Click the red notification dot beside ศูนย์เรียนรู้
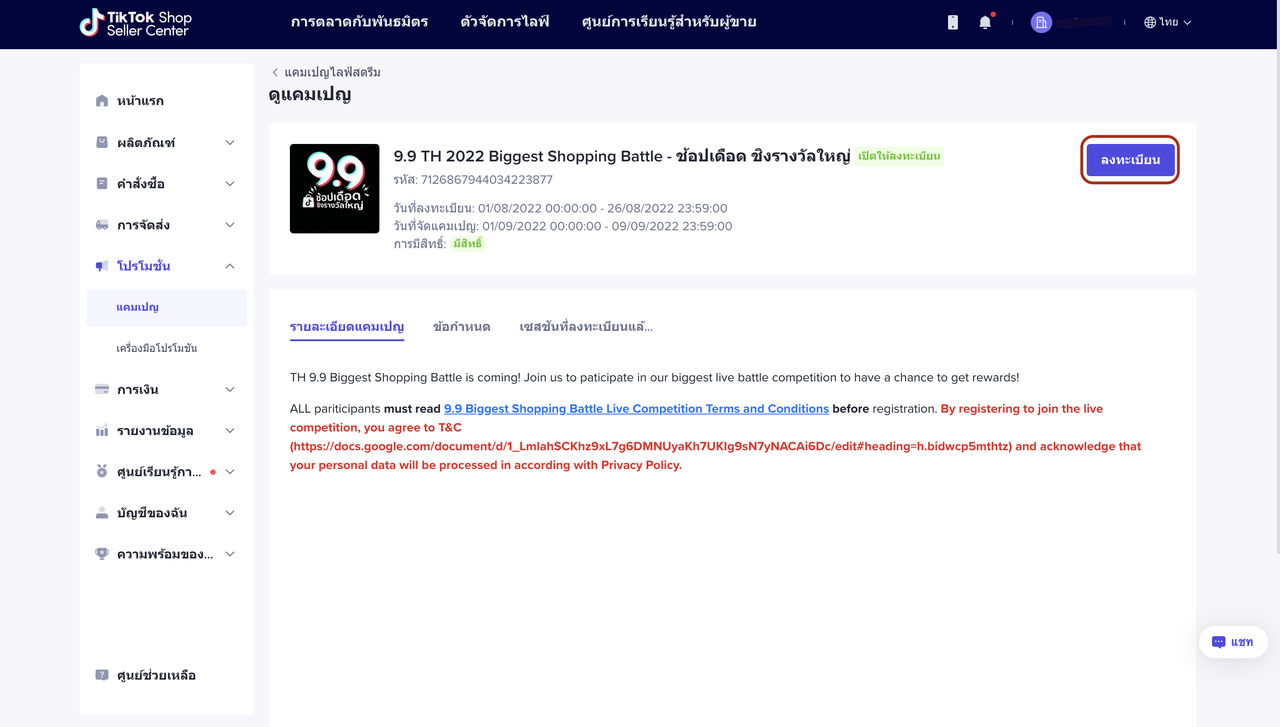This screenshot has height=727, width=1280. [213, 472]
